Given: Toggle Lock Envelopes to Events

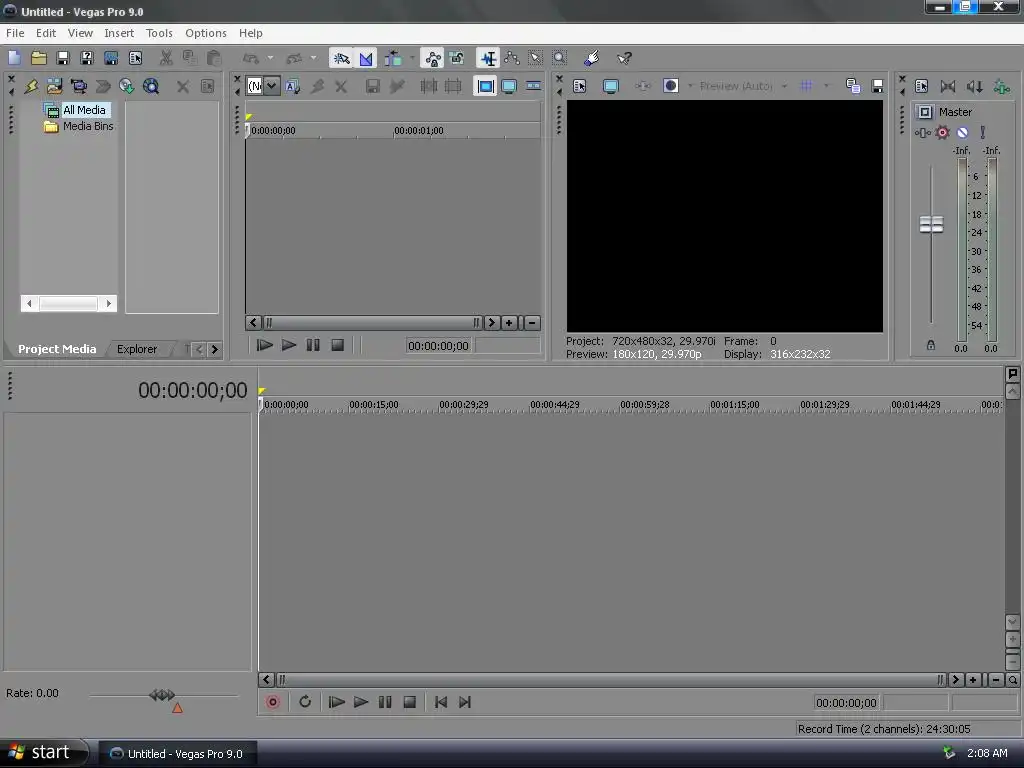Looking at the screenshot, I should click(x=432, y=58).
